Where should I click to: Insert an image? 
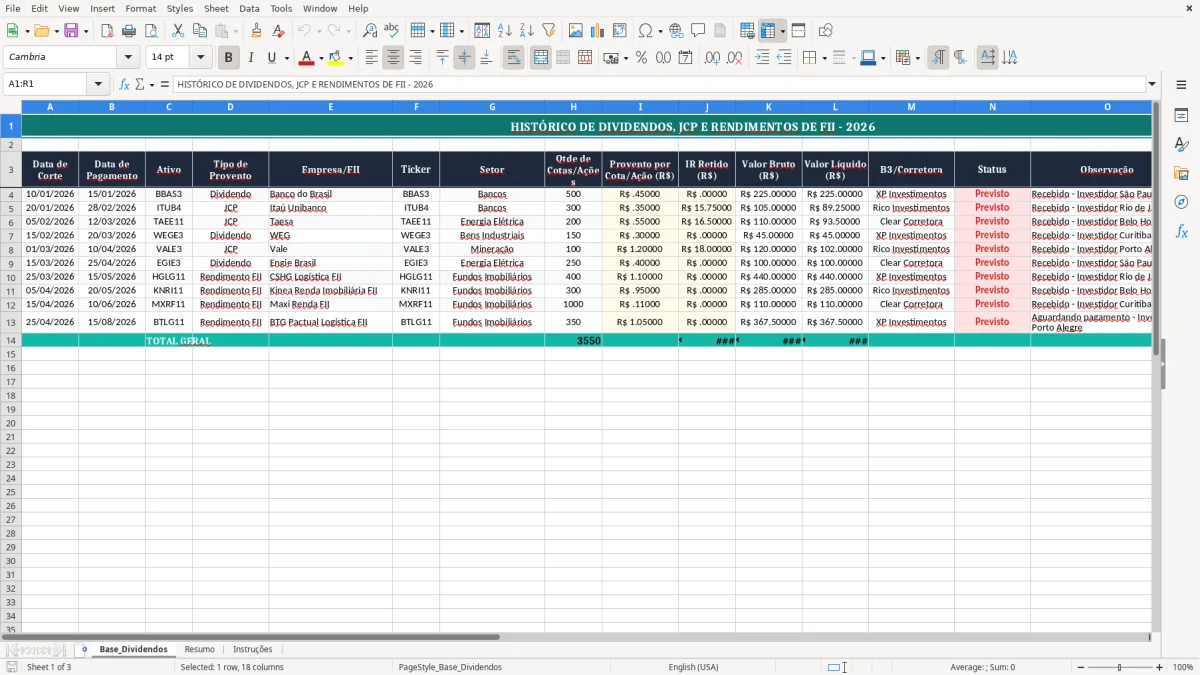tap(576, 31)
